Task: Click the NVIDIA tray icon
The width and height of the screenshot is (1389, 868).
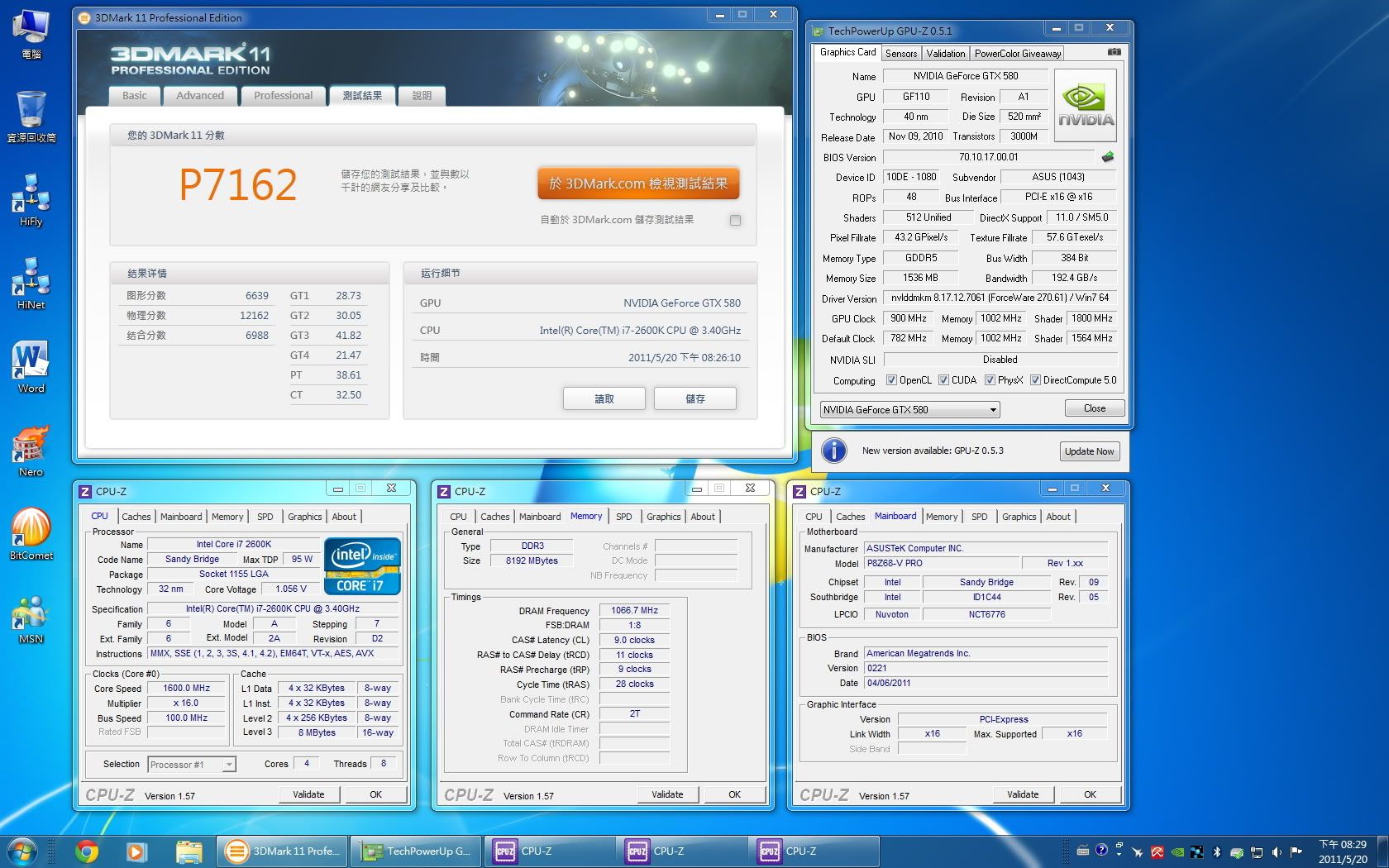Action: (x=1177, y=851)
